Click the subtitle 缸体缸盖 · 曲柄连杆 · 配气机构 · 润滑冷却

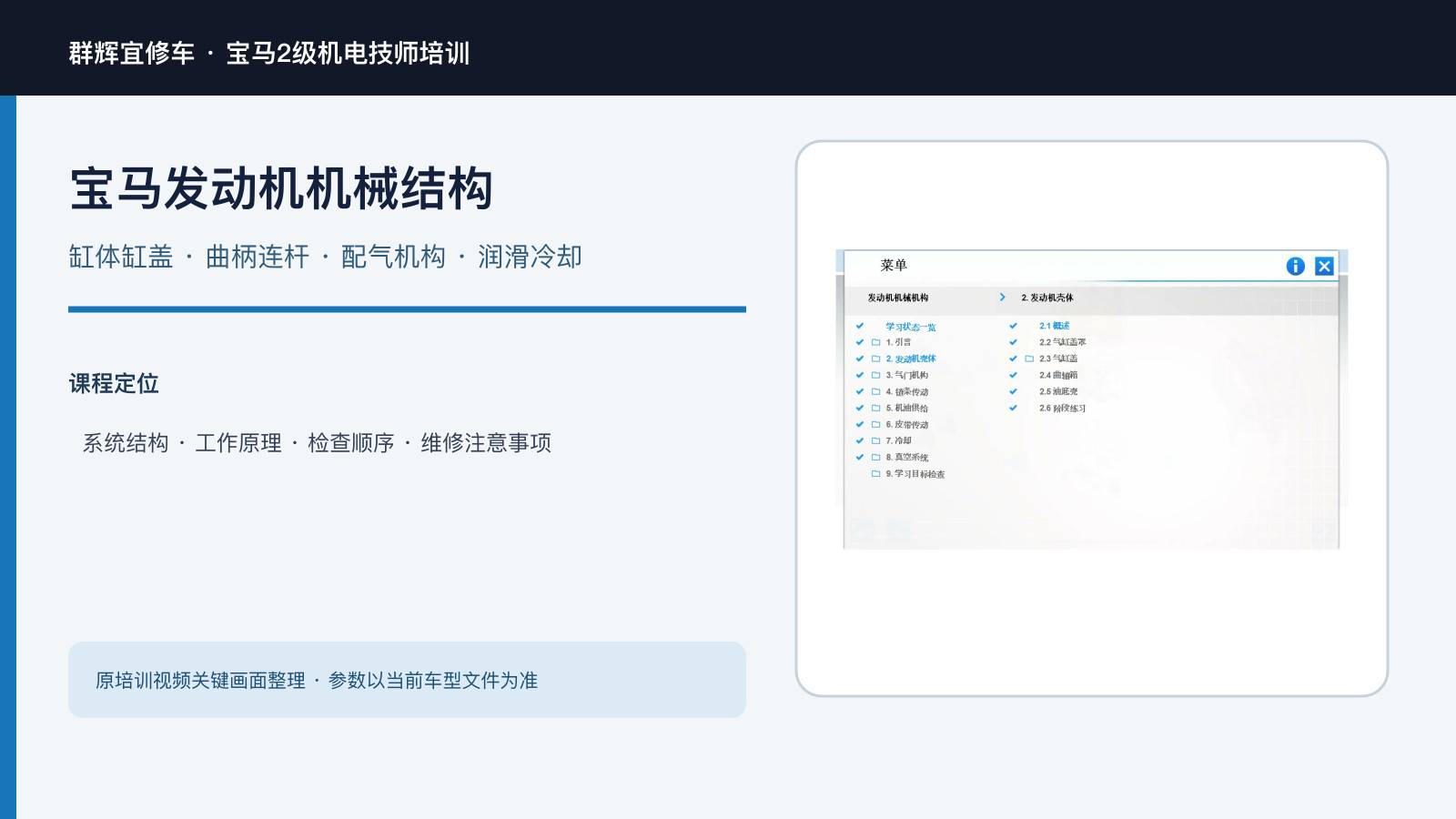coord(326,257)
